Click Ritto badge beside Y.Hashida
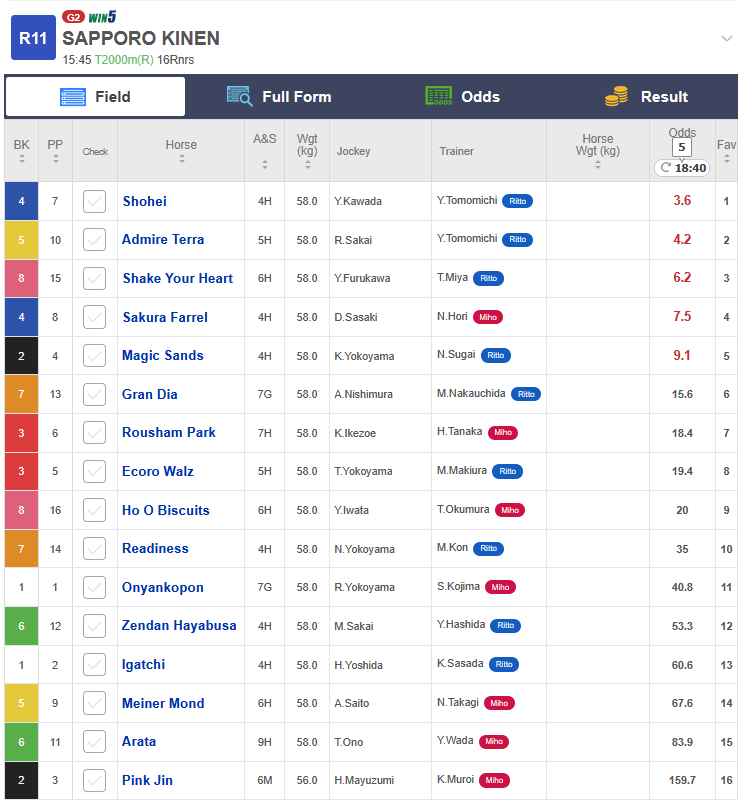746x805 pixels. (x=505, y=625)
